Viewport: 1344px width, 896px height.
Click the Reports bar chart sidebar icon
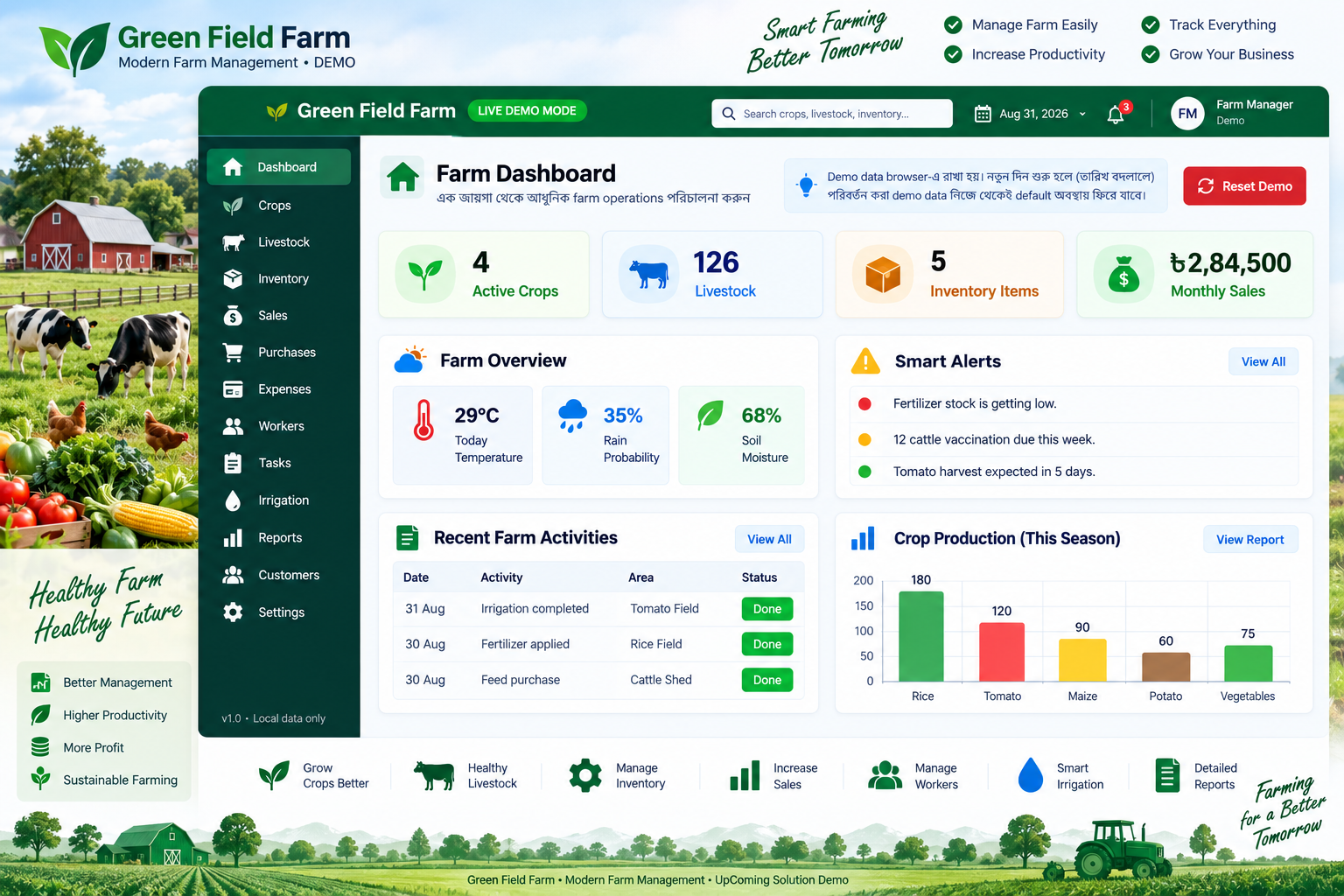pos(233,537)
